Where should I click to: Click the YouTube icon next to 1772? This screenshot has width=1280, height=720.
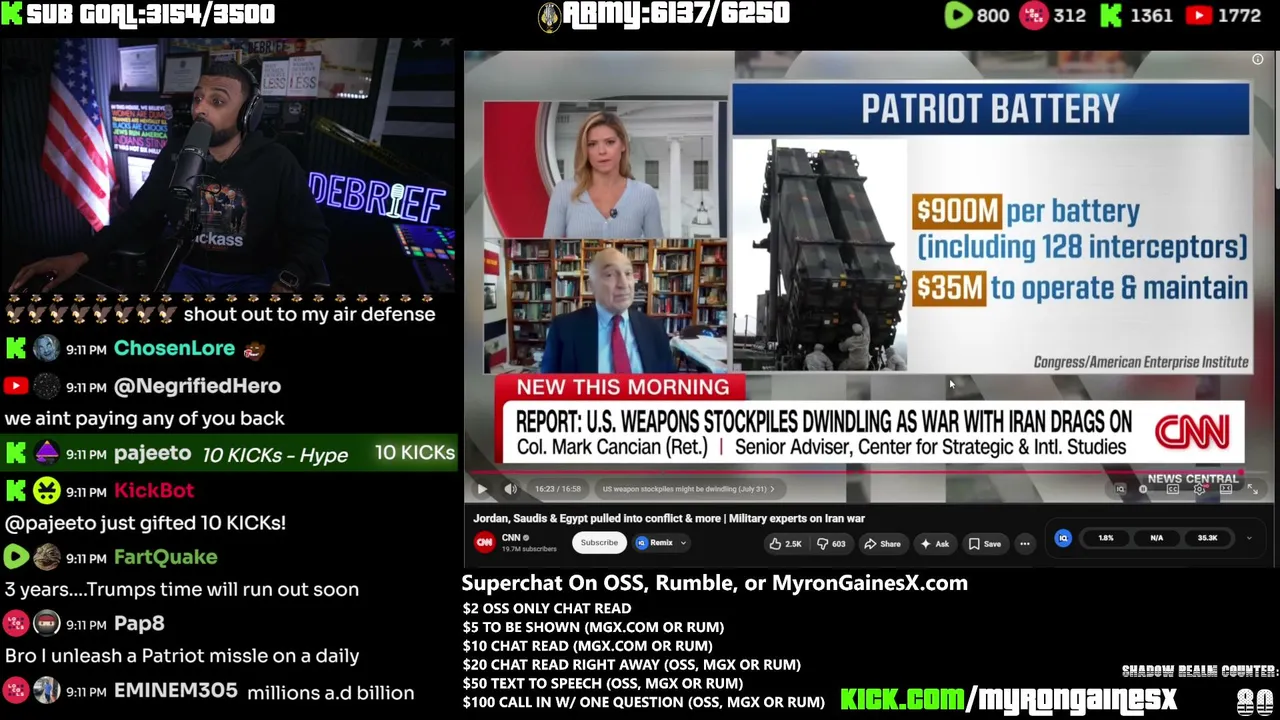pos(1199,15)
